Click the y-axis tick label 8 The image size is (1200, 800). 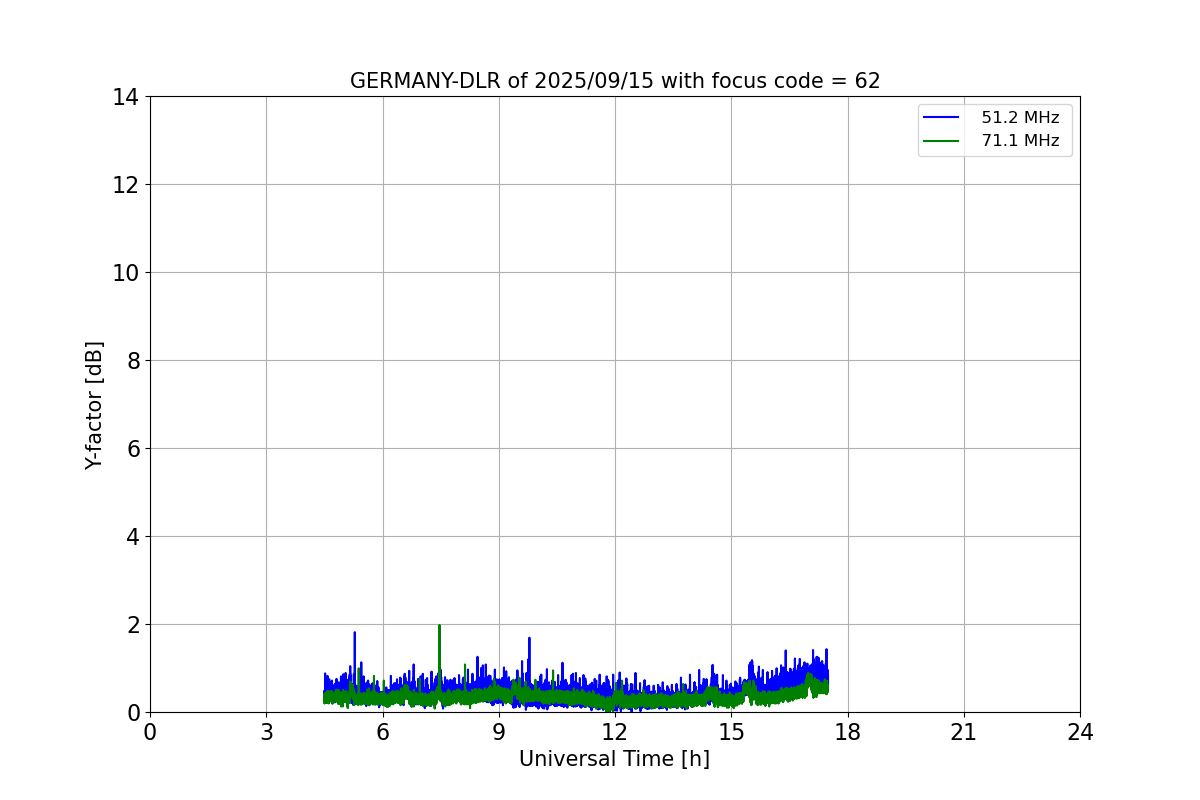pyautogui.click(x=132, y=361)
